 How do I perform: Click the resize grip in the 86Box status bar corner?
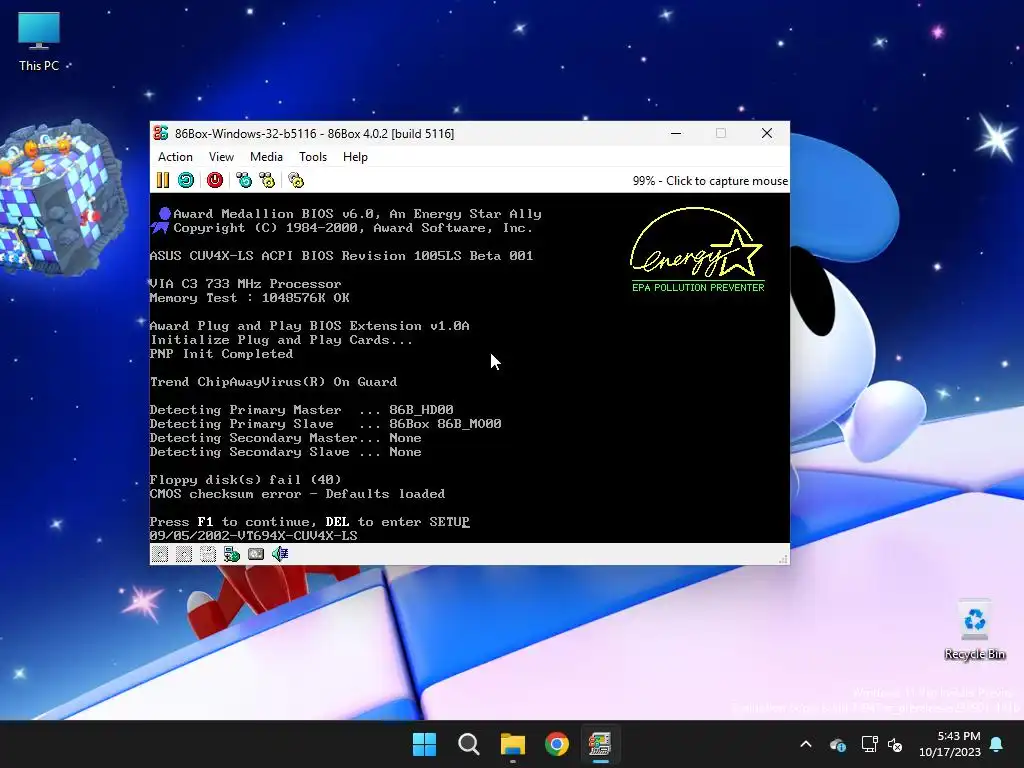pyautogui.click(x=783, y=558)
